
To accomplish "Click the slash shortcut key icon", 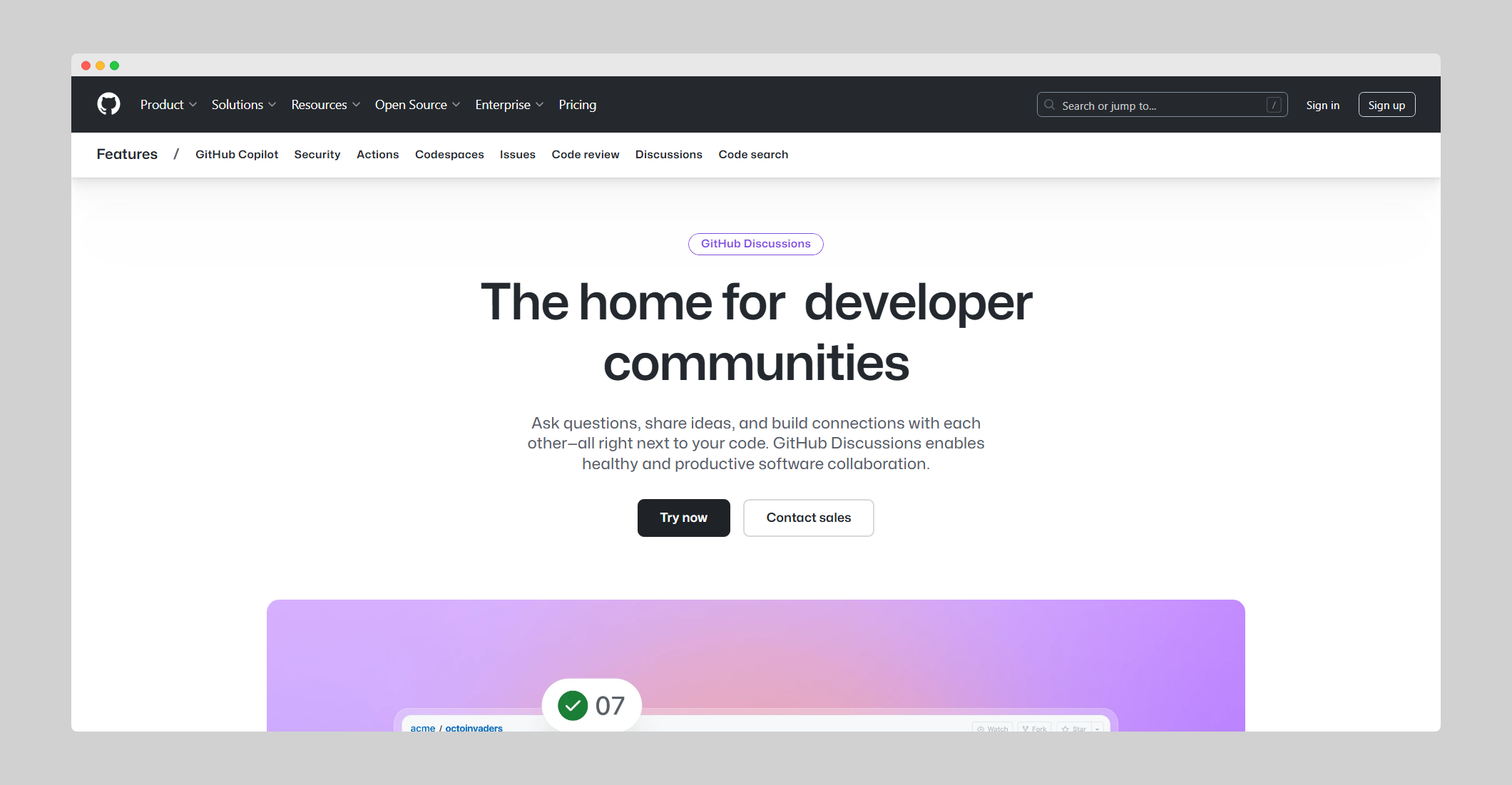I will 1274,105.
